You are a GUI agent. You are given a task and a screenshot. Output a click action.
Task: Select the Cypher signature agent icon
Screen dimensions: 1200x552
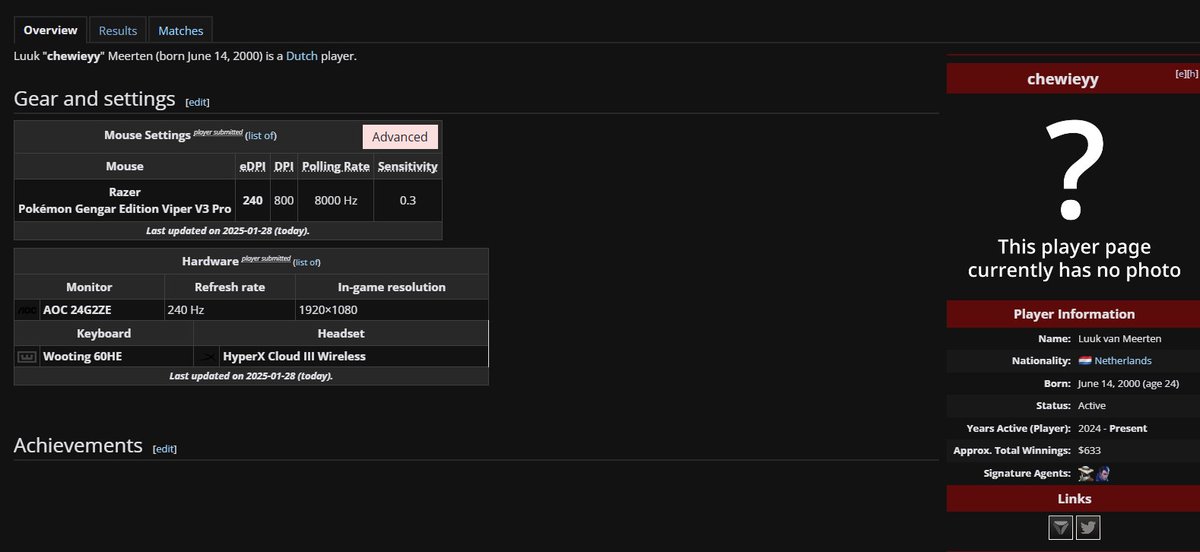[1086, 473]
